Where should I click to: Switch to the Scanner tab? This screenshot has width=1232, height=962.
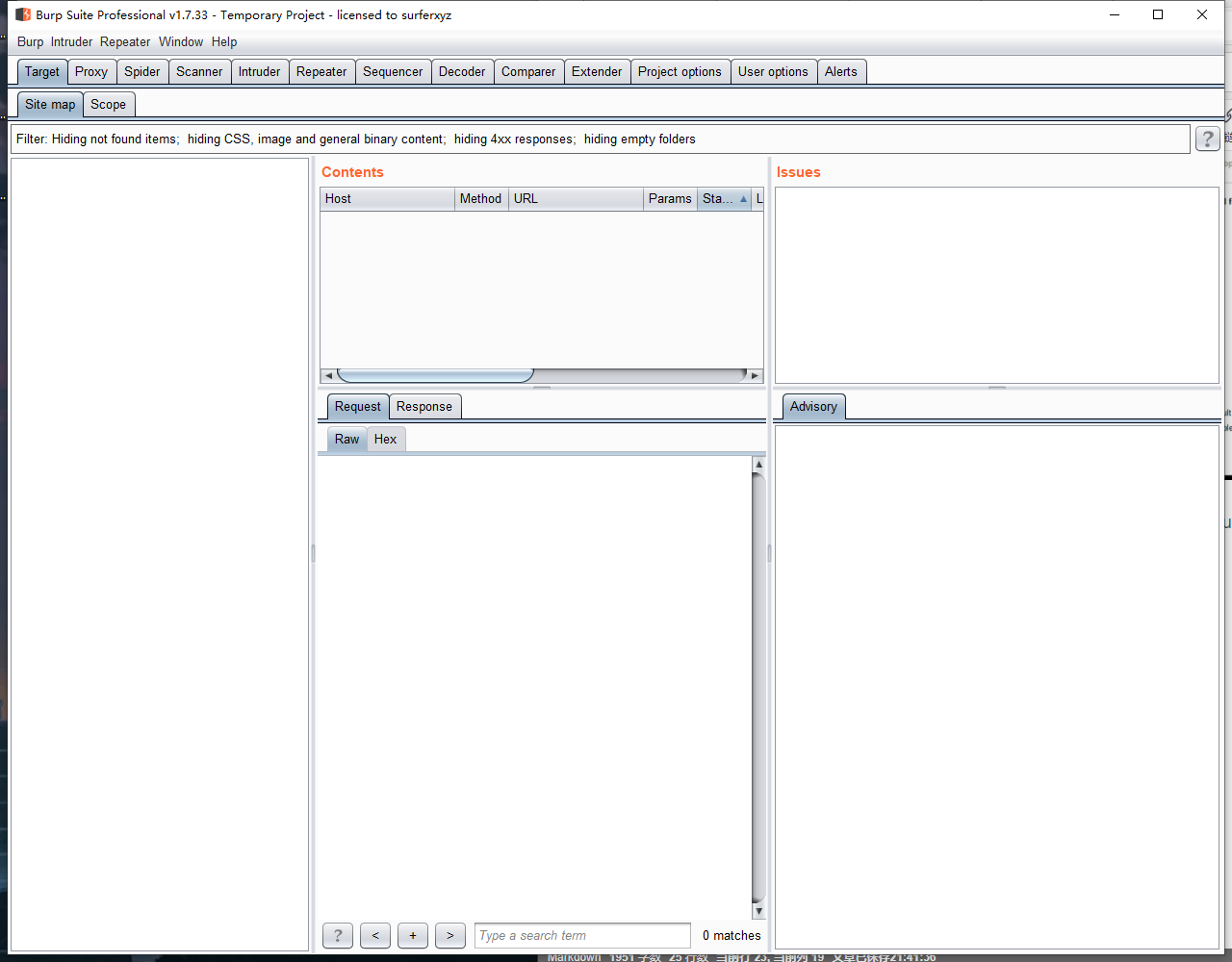[x=199, y=72]
